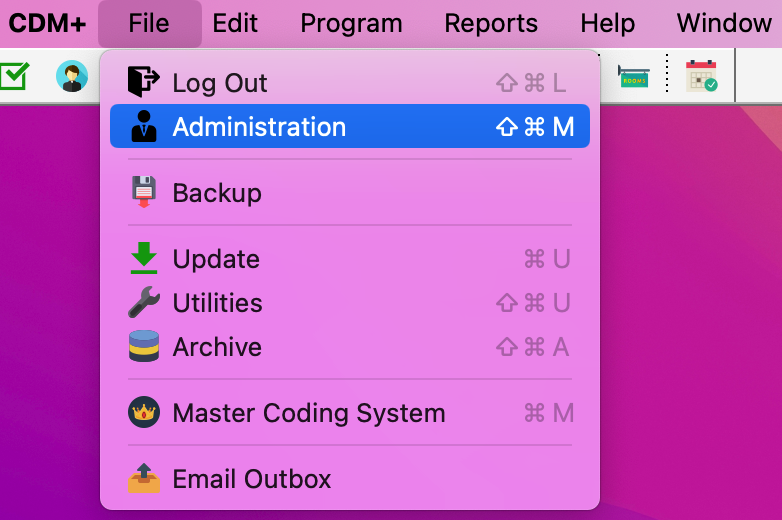
Task: Click the Archive database stack icon
Action: (x=144, y=346)
